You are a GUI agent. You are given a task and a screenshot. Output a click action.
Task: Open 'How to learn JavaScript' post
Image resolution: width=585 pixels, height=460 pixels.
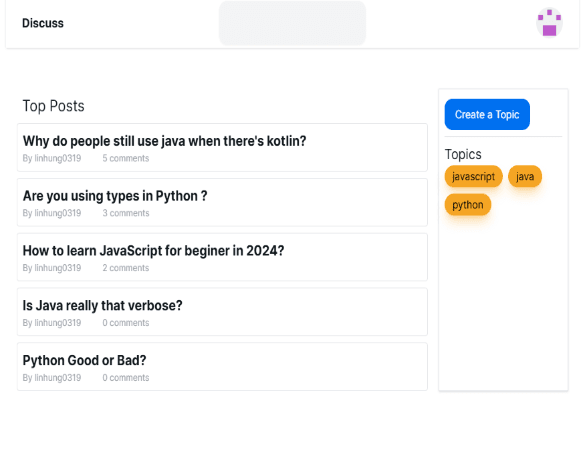153,251
